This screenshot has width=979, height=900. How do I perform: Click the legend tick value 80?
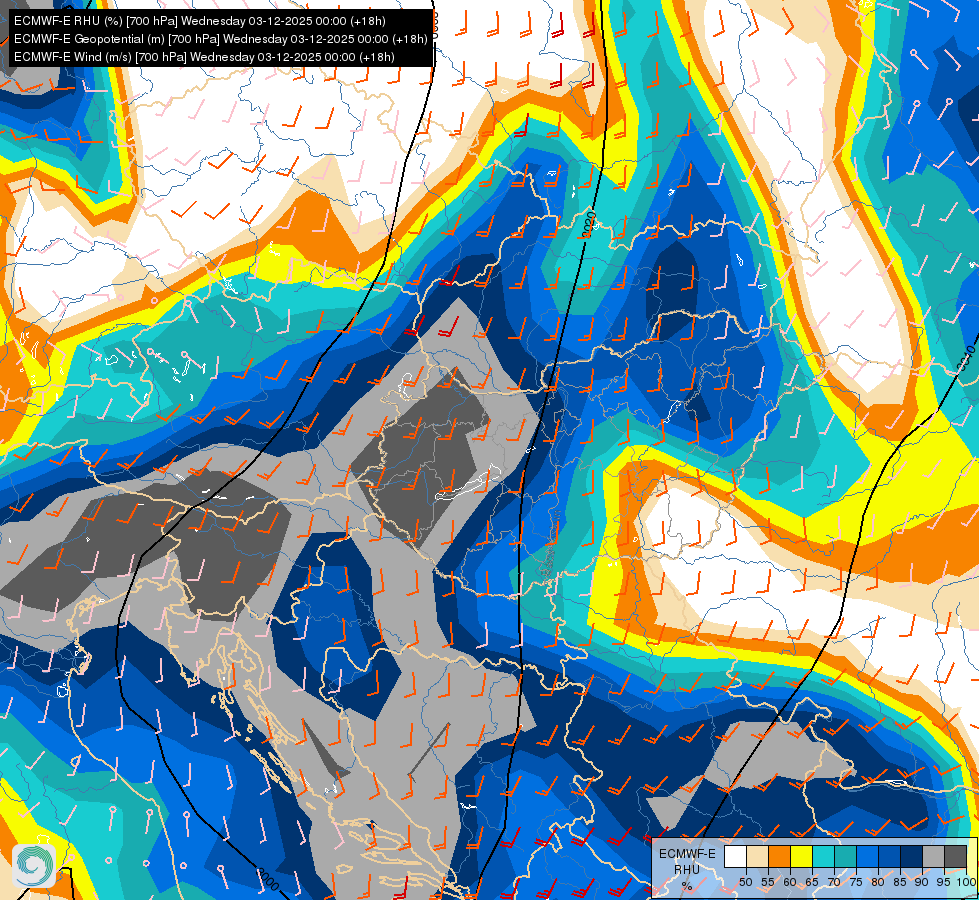click(878, 882)
